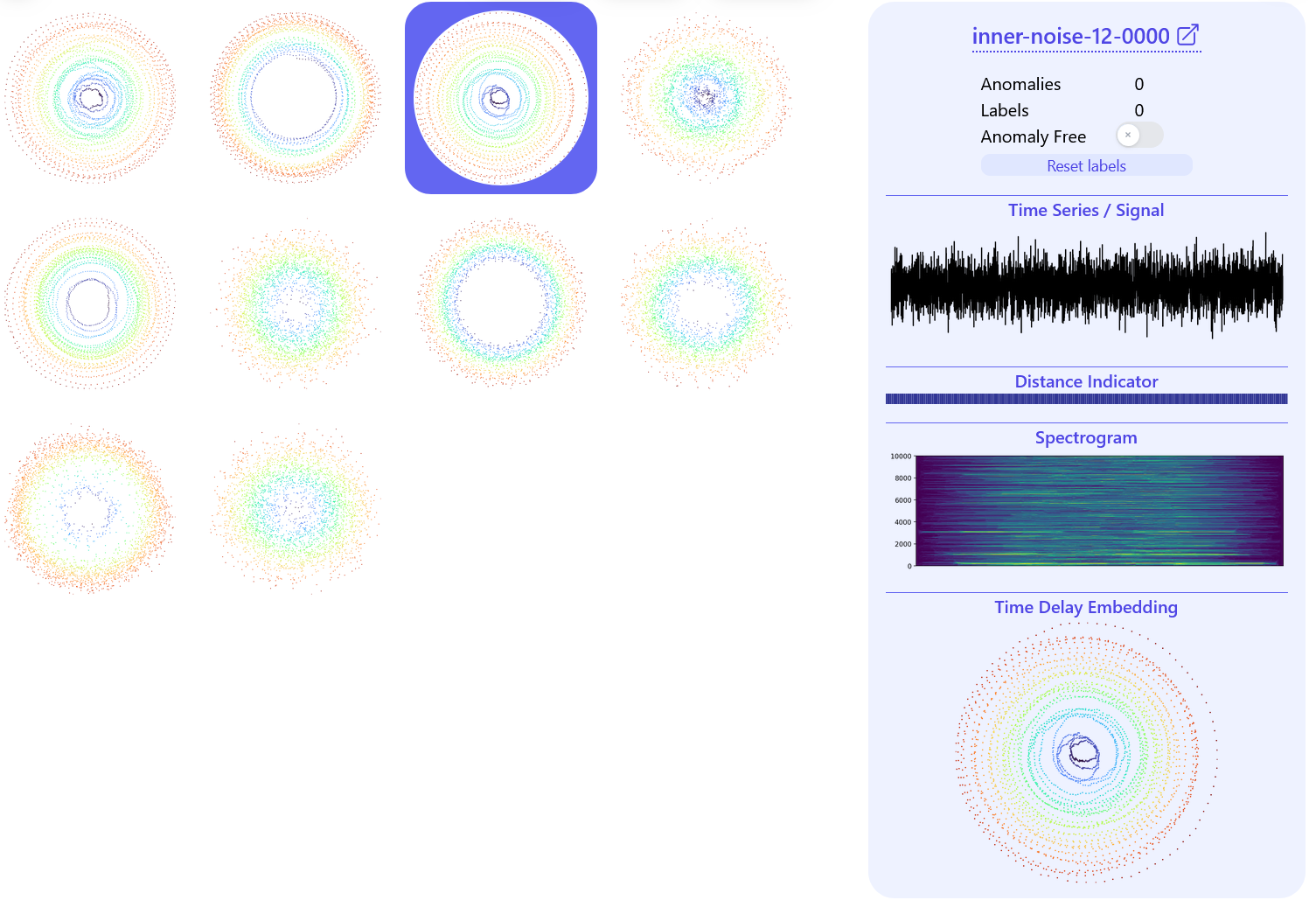
Task: Click the Spectrogram heatmap image
Action: (1098, 510)
